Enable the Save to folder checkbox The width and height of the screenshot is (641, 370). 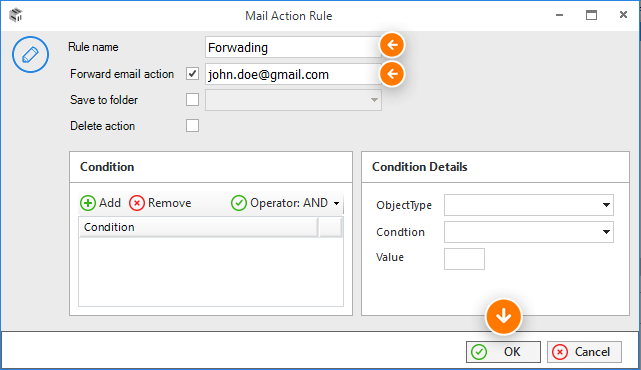(192, 99)
